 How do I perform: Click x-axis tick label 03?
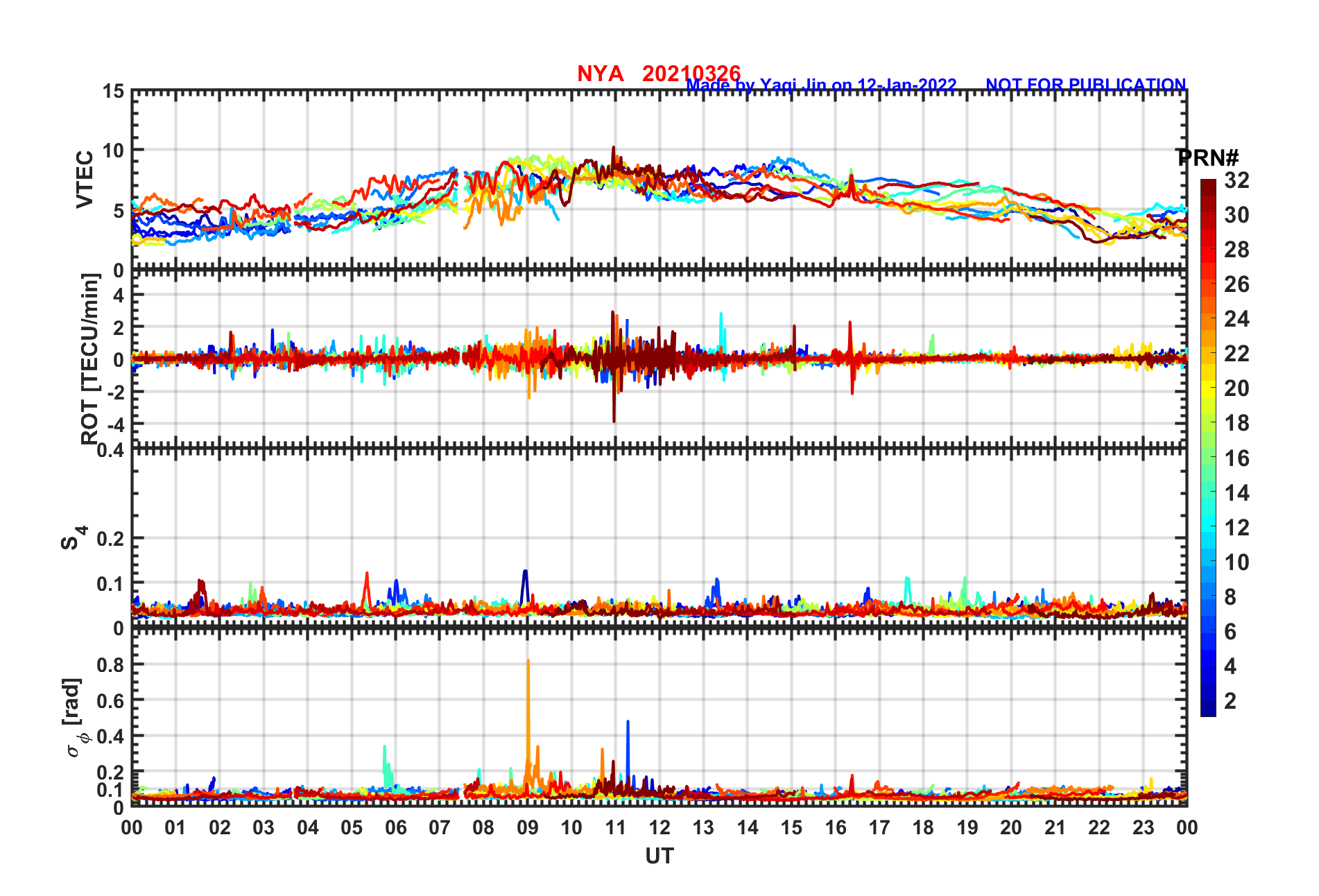click(x=264, y=827)
